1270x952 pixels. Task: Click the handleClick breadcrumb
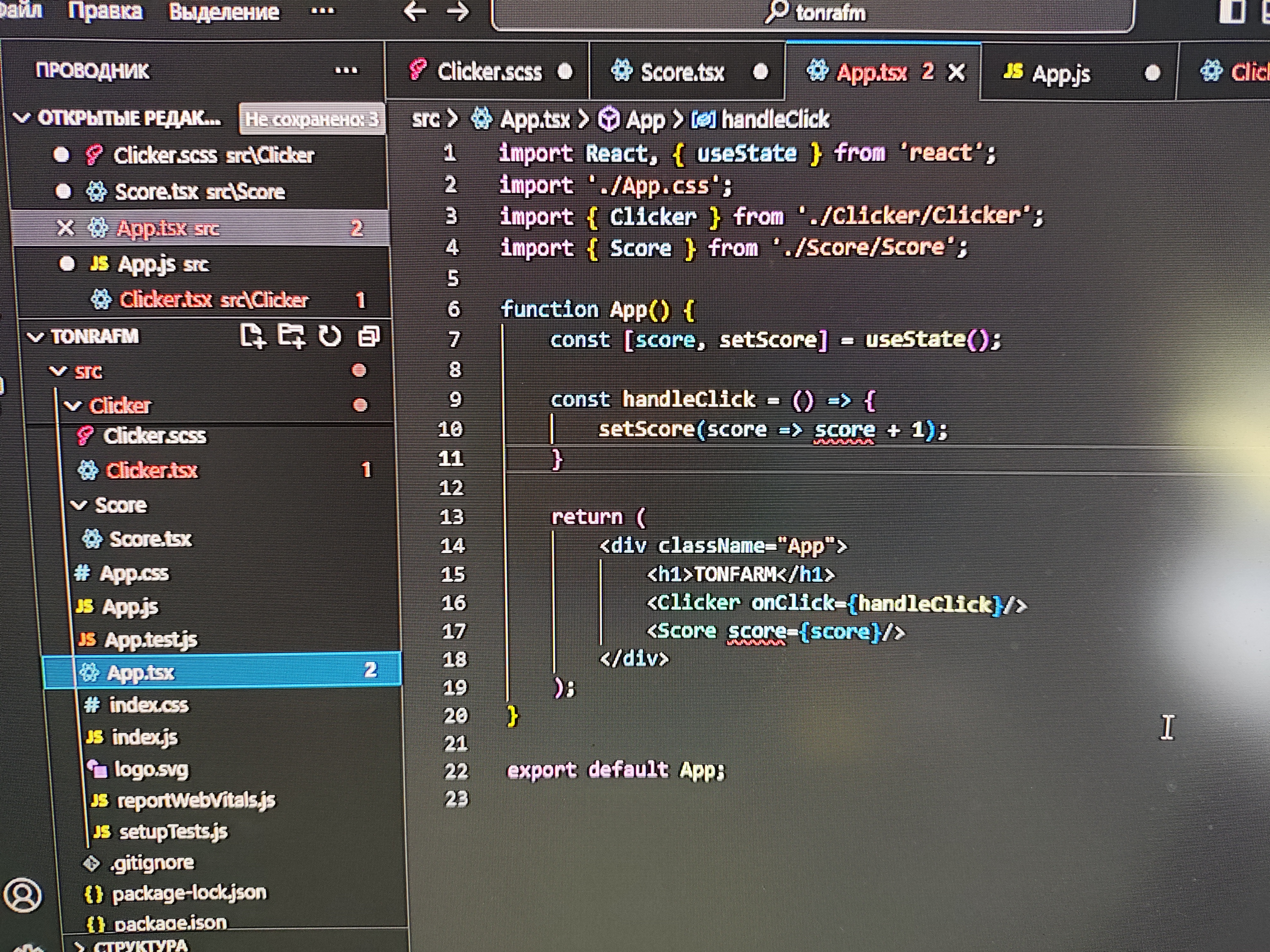[774, 119]
